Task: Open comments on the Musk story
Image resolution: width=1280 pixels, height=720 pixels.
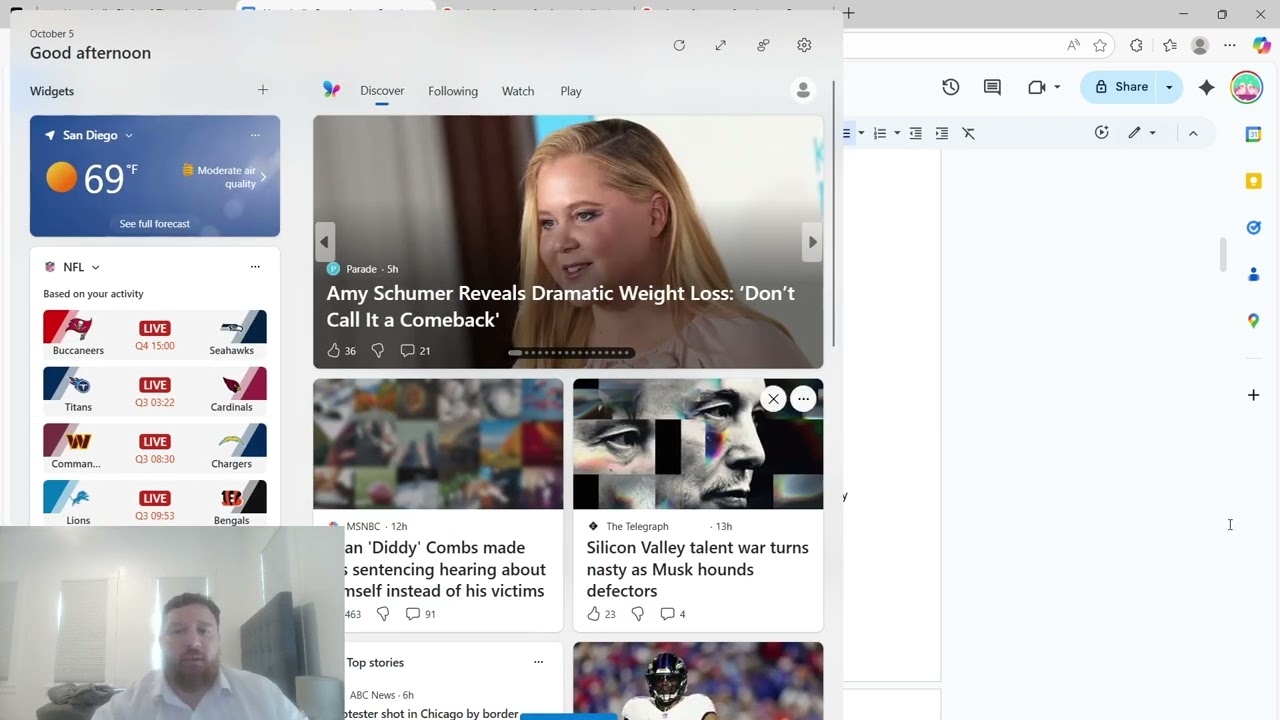Action: [x=672, y=614]
